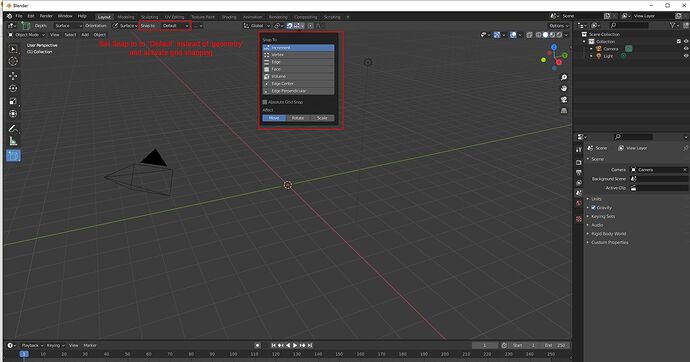Toggle camera view icon in viewport
The image size is (690, 362).
[x=564, y=99]
